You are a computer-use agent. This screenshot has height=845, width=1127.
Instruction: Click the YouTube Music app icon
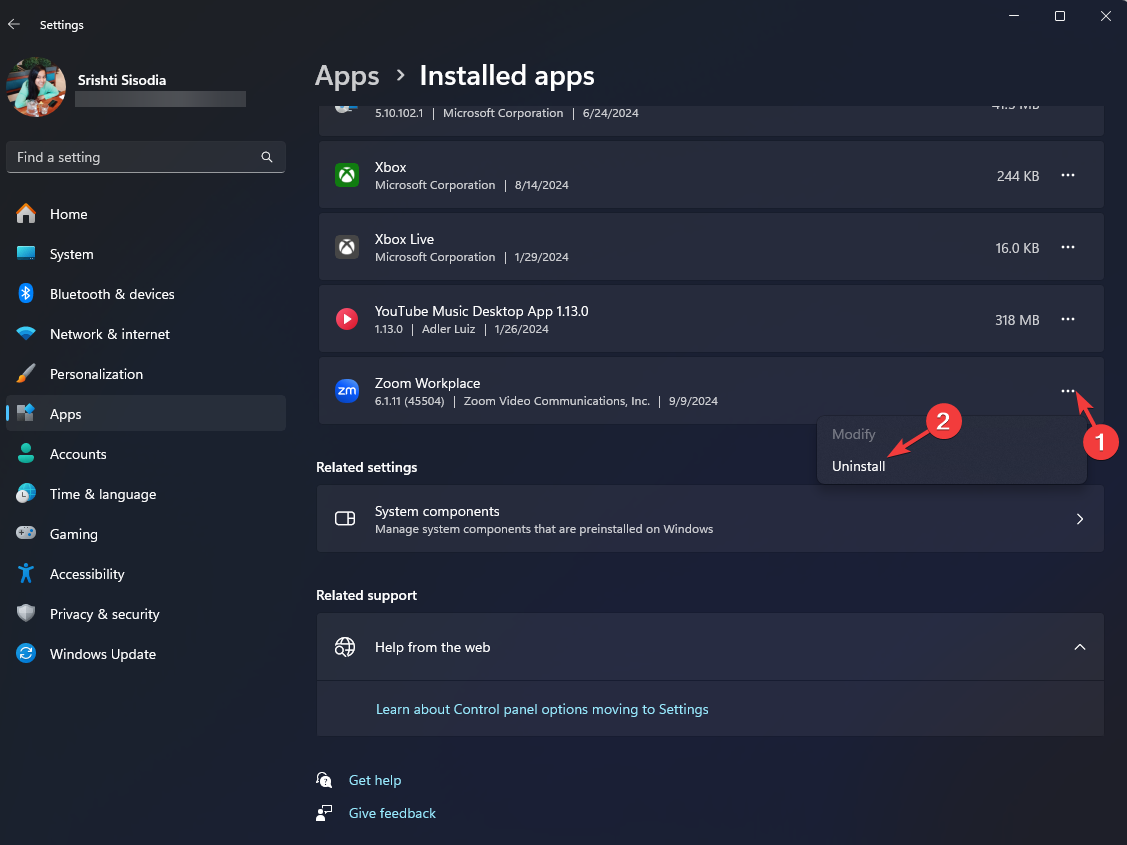(x=346, y=319)
